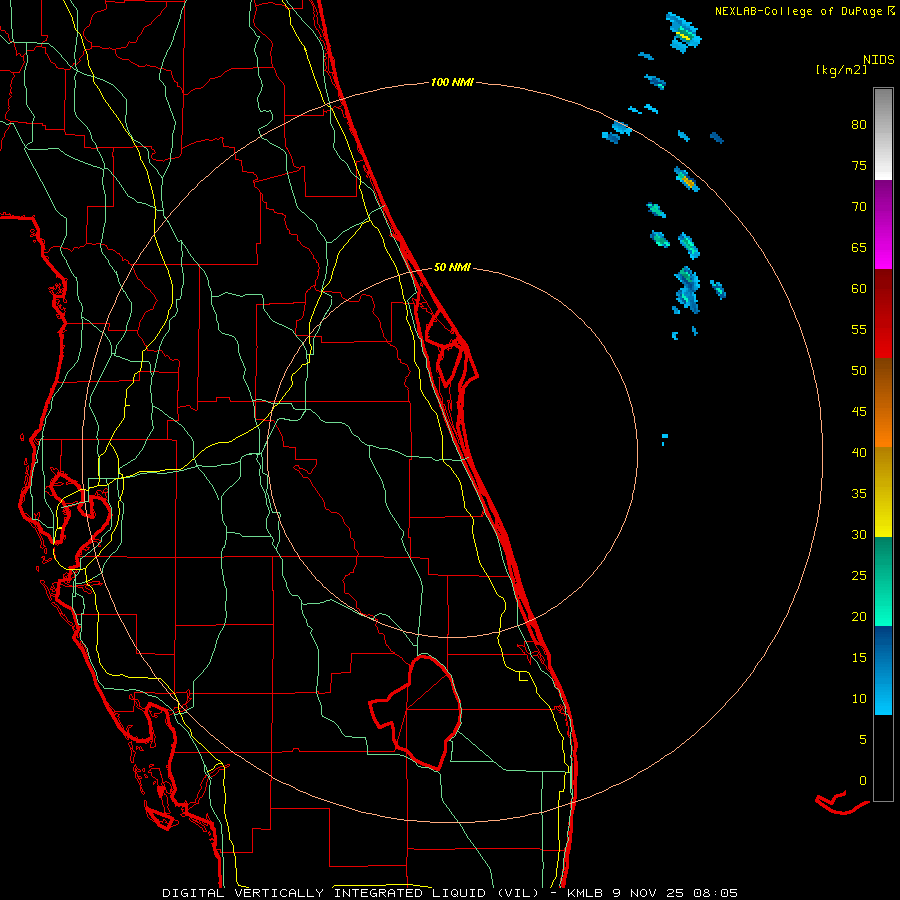Click the 35 value on color scale

click(x=859, y=494)
